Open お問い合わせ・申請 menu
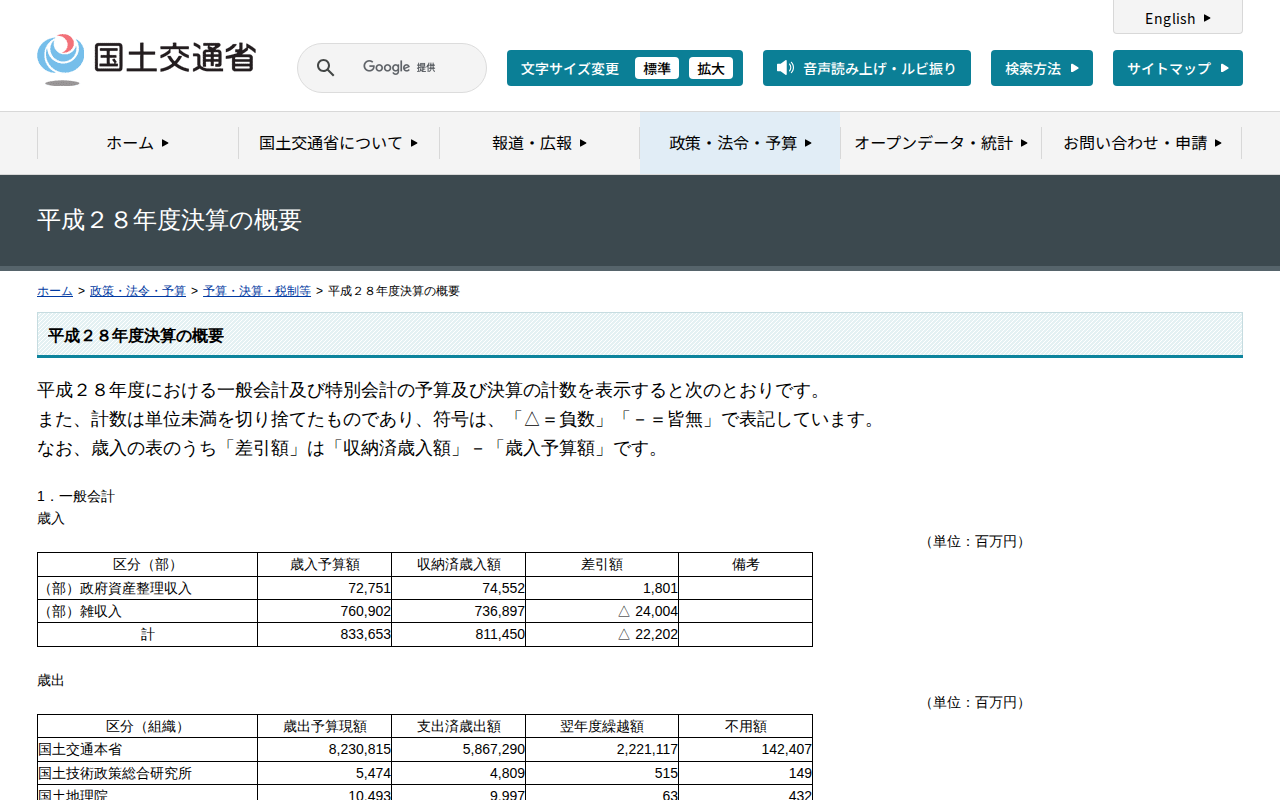This screenshot has width=1280, height=800. click(x=1142, y=143)
